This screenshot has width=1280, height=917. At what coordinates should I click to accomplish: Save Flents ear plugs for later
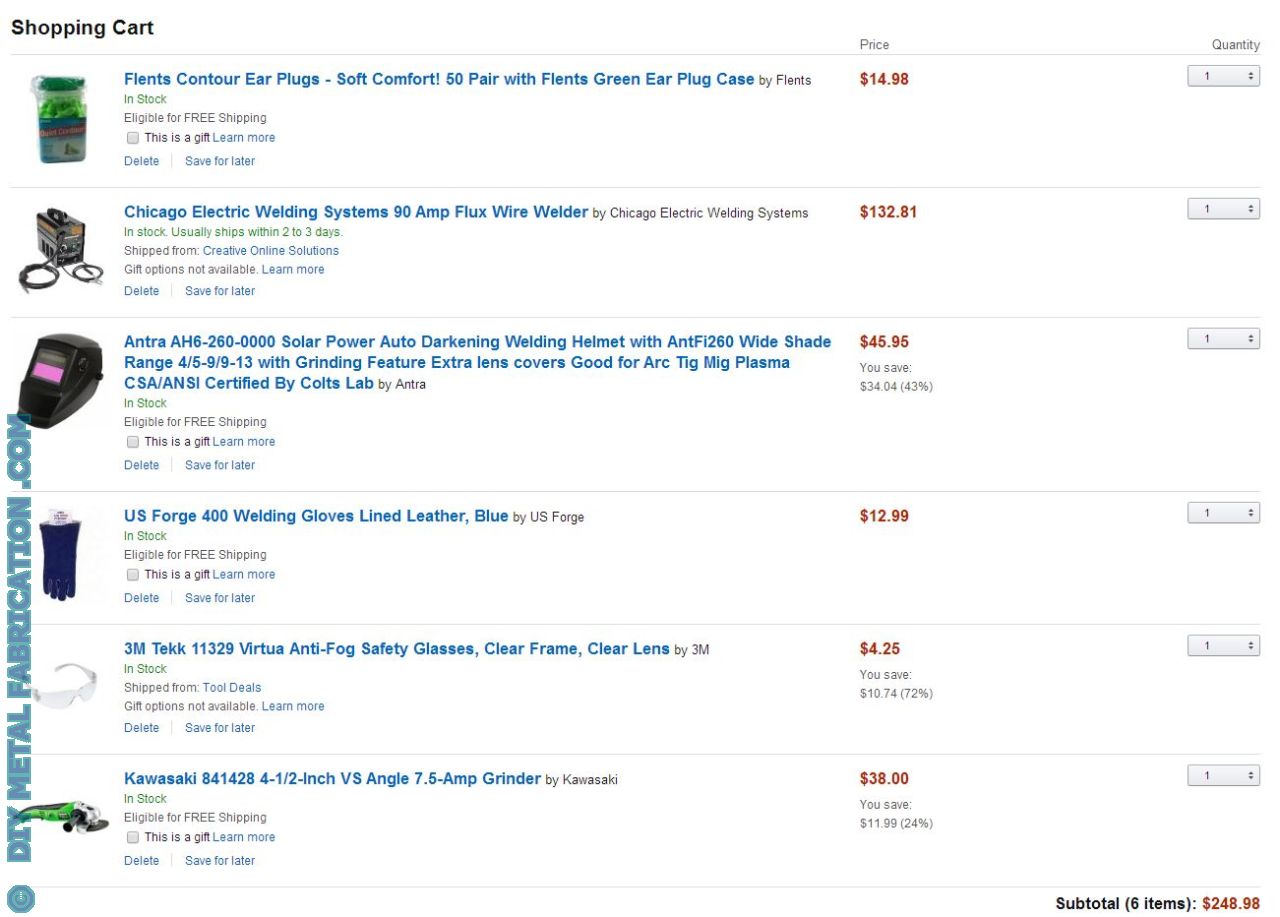click(x=220, y=161)
